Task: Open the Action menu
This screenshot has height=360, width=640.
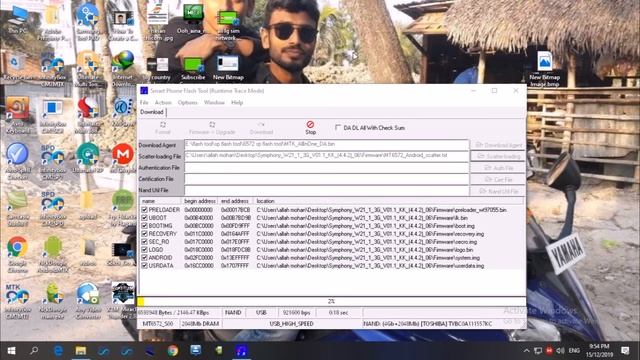Action: [163, 102]
